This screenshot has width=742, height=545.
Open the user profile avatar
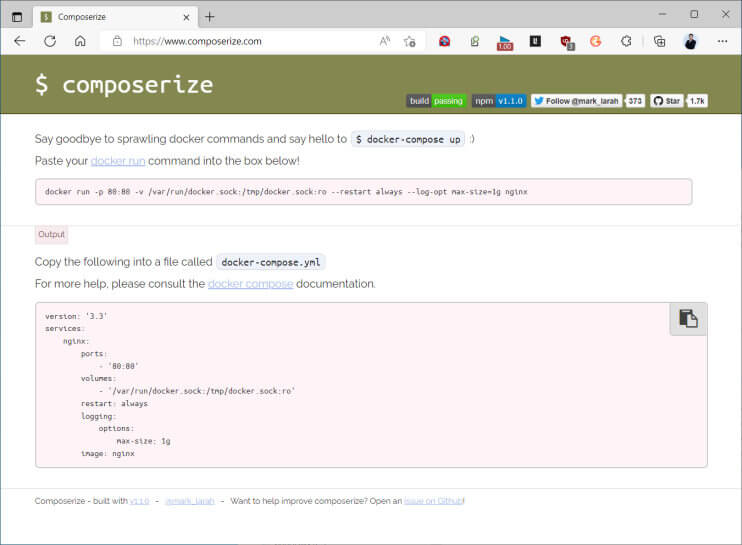[x=690, y=41]
